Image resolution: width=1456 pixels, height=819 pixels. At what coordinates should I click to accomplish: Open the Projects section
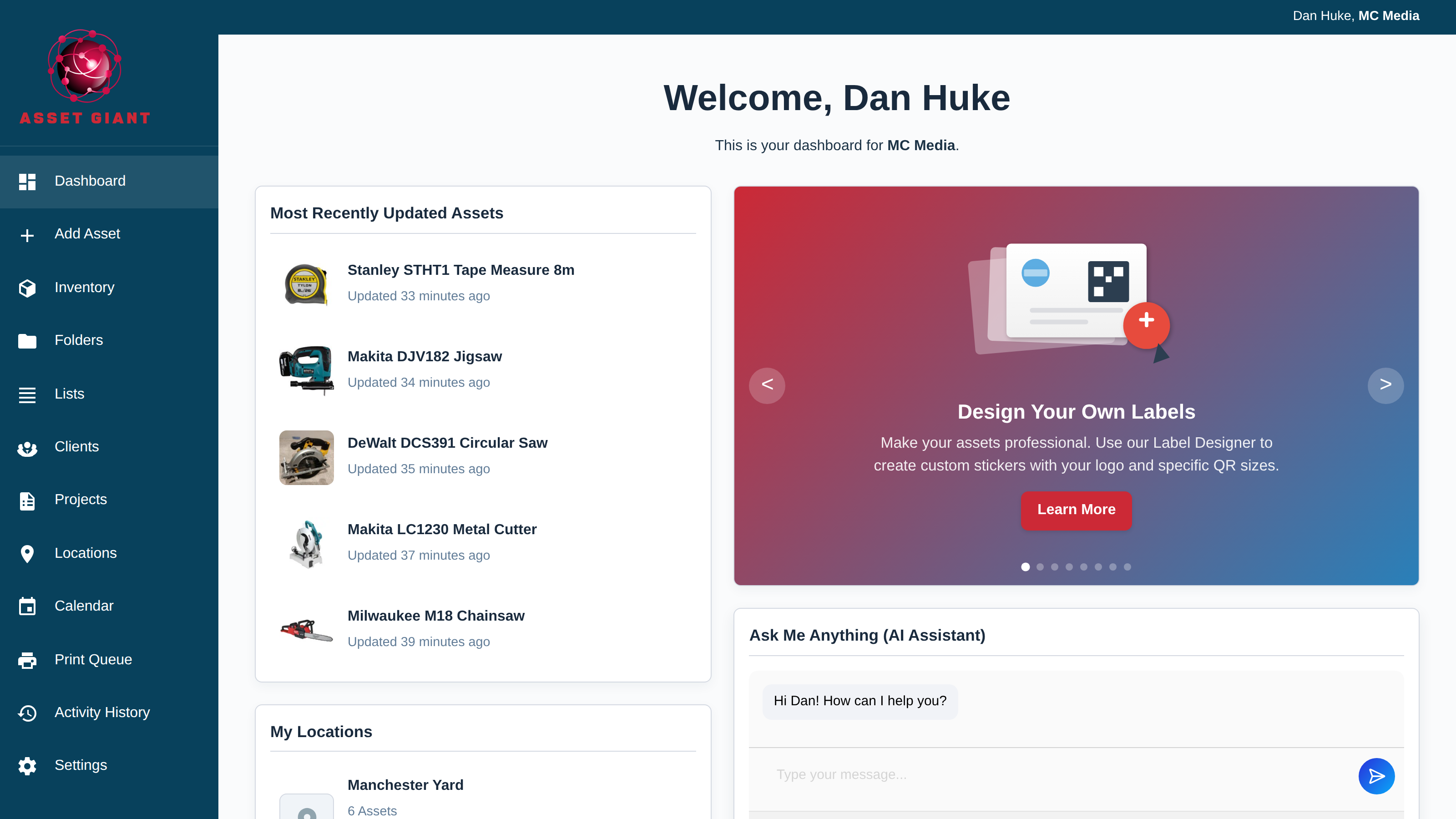pyautogui.click(x=109, y=500)
